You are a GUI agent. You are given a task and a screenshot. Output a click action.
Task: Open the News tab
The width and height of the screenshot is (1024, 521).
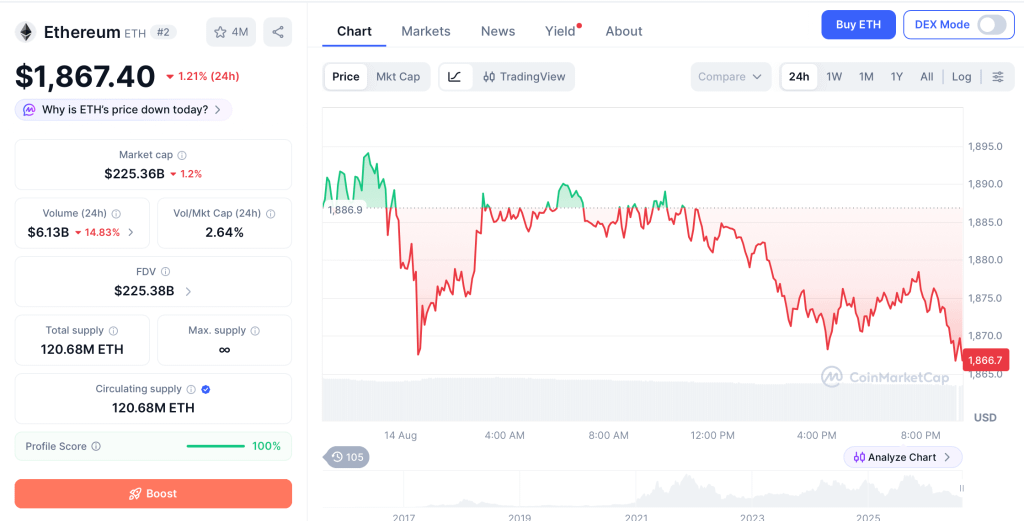[498, 31]
